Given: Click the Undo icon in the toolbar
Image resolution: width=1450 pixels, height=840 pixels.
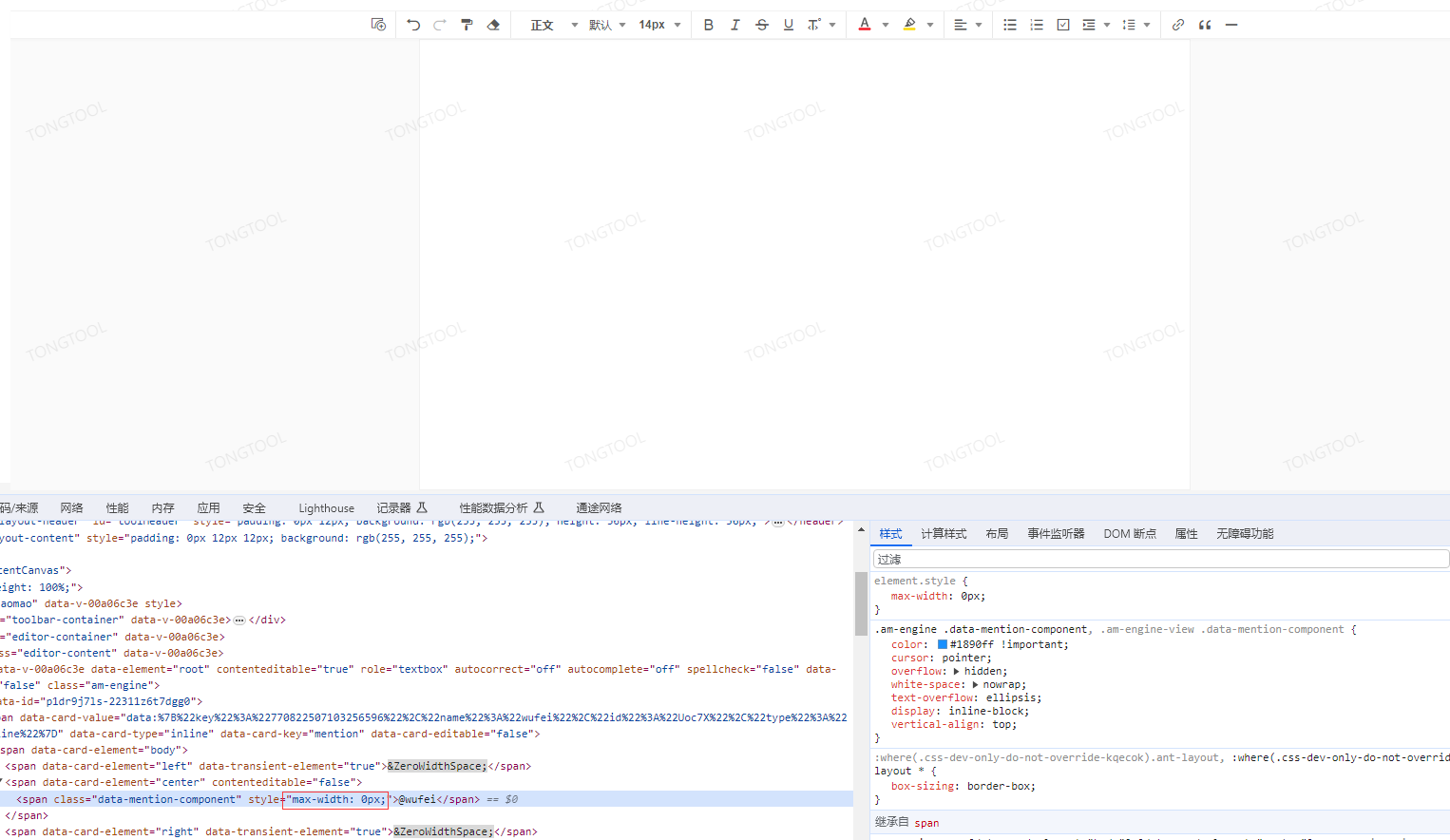Looking at the screenshot, I should [412, 25].
